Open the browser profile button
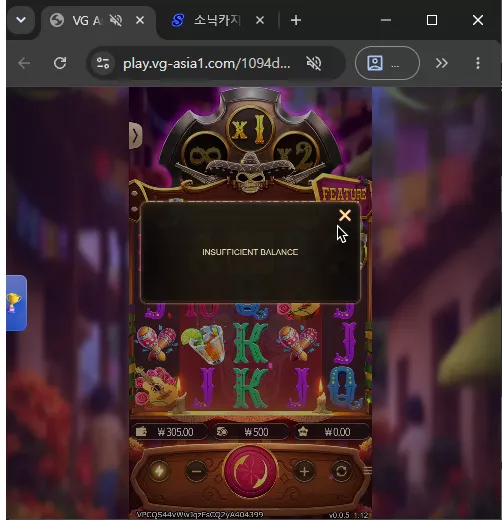This screenshot has width=502, height=520. [x=387, y=63]
